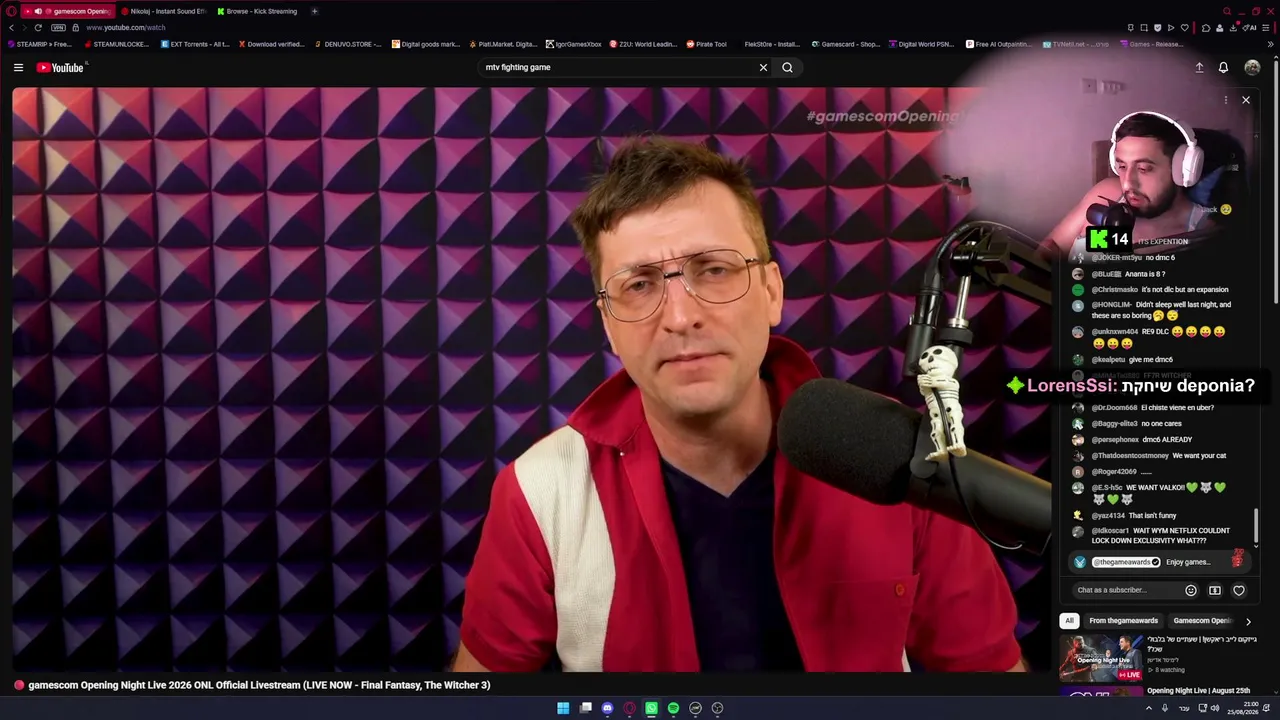This screenshot has height=720, width=1280.
Task: Click the address bar URL youtube.com/watch
Action: [125, 28]
